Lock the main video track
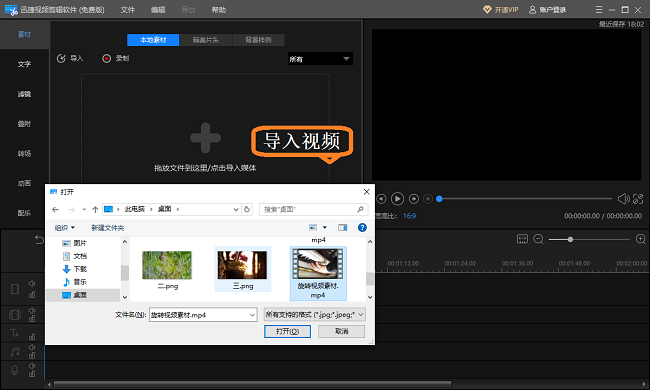Image resolution: width=650 pixels, height=390 pixels. pyautogui.click(x=32, y=295)
